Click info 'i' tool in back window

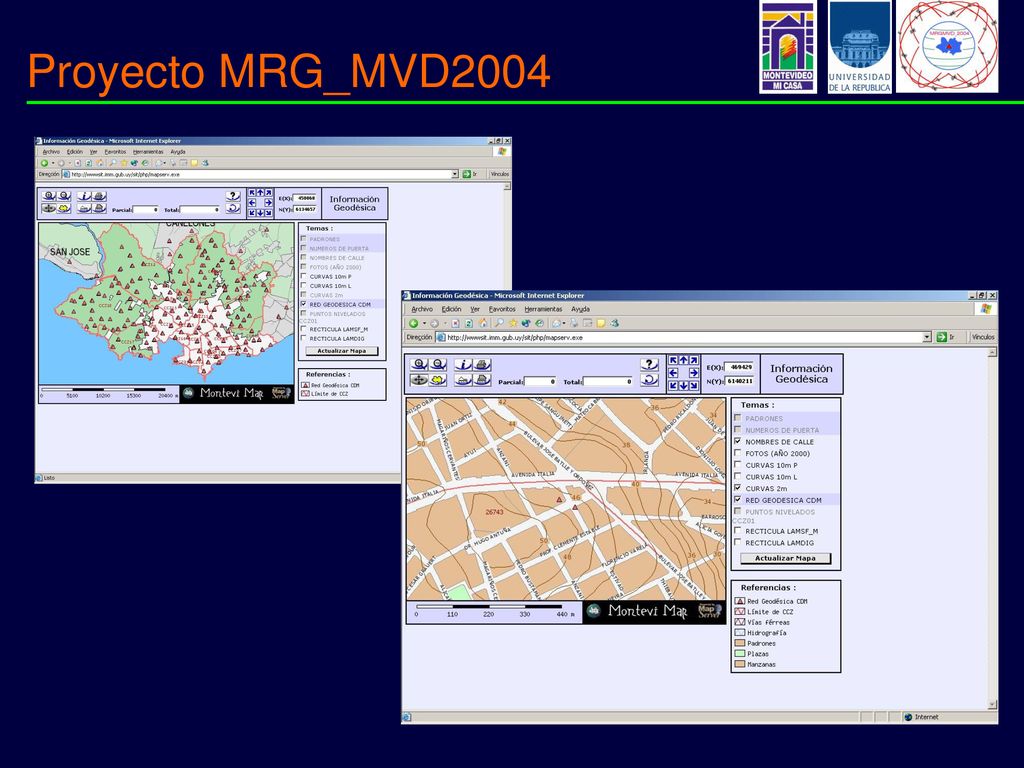(84, 196)
